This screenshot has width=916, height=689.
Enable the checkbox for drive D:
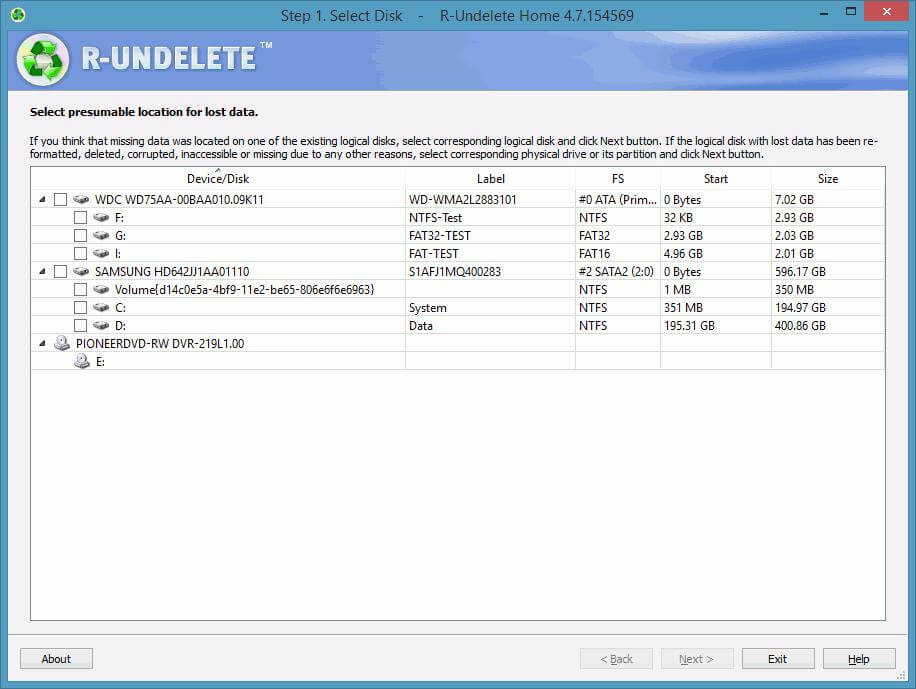tap(81, 326)
